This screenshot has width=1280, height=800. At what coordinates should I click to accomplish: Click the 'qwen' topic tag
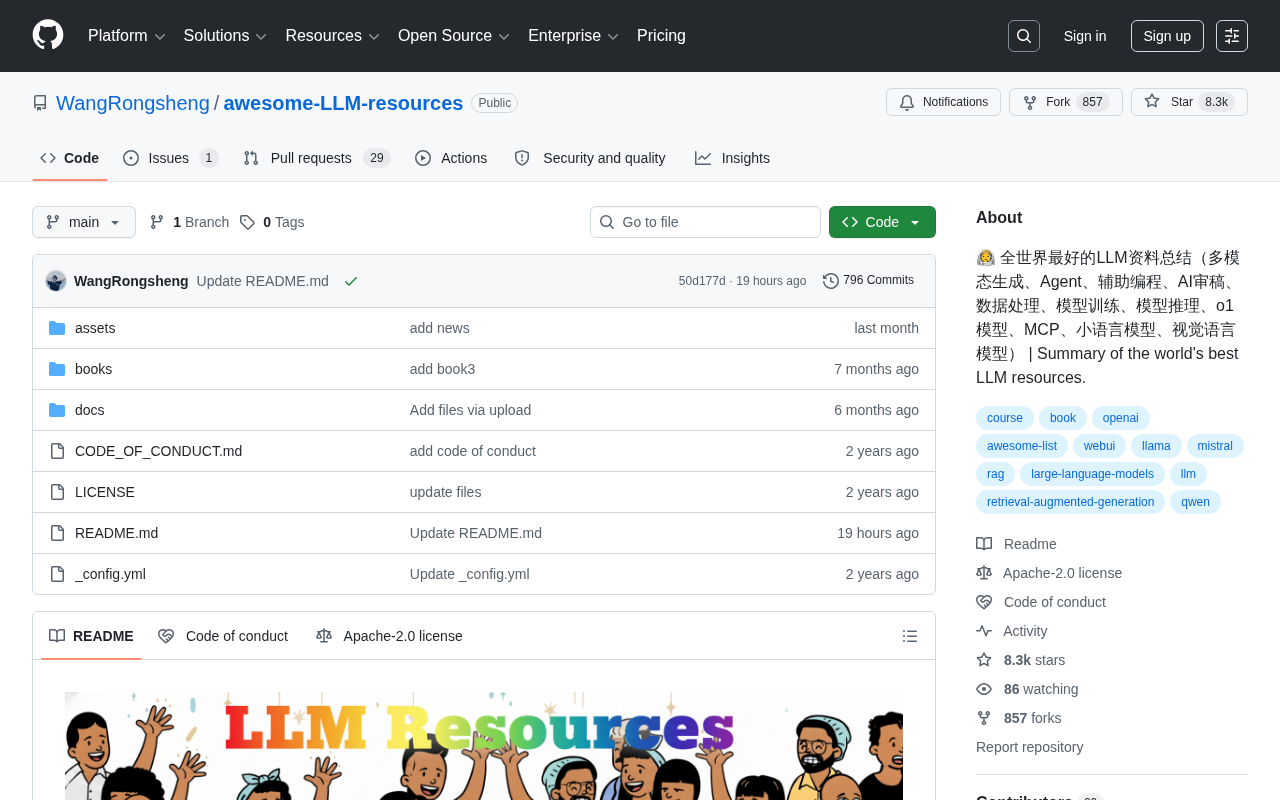tap(1195, 502)
